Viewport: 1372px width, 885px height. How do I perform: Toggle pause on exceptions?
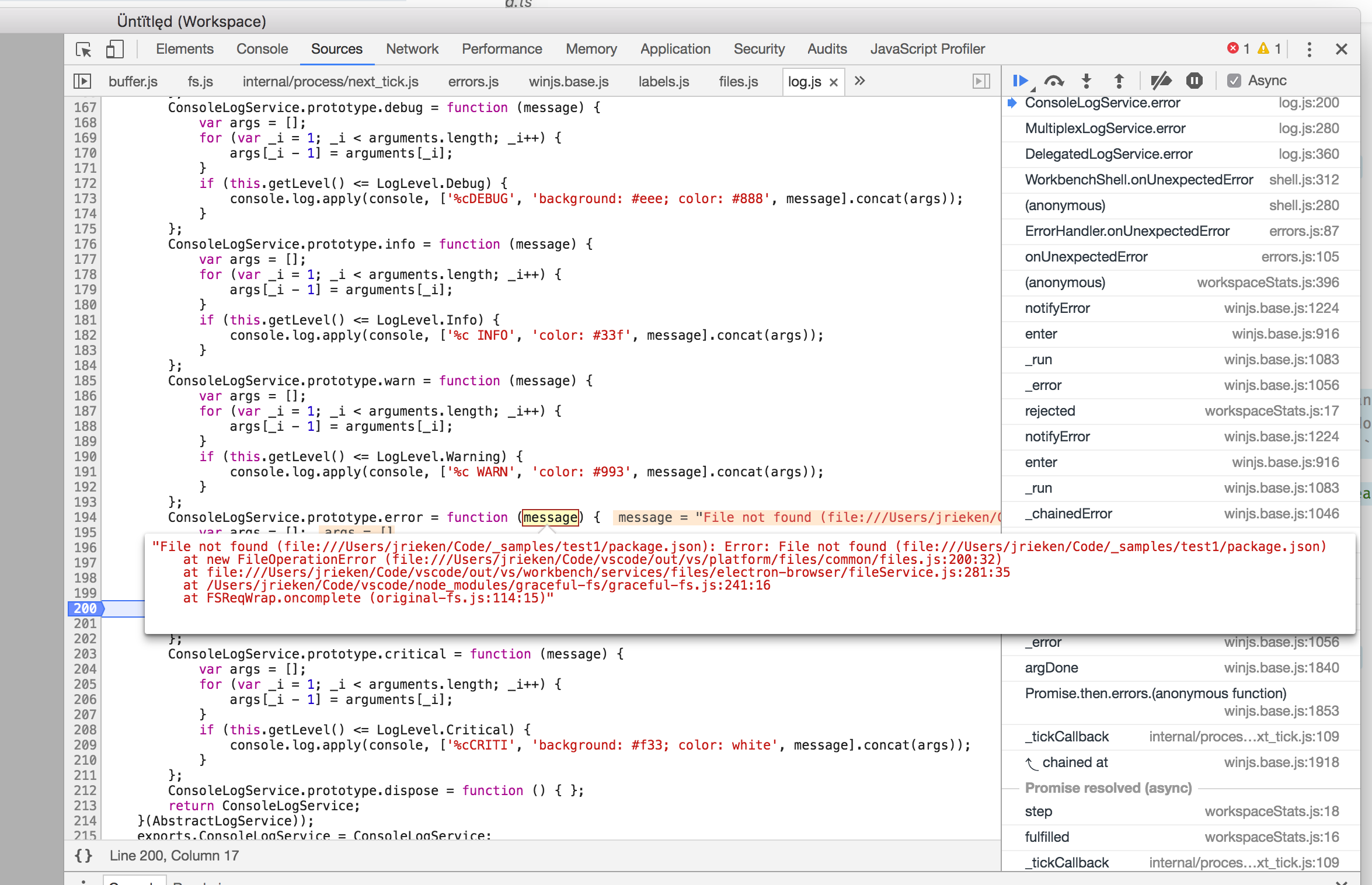[1194, 81]
